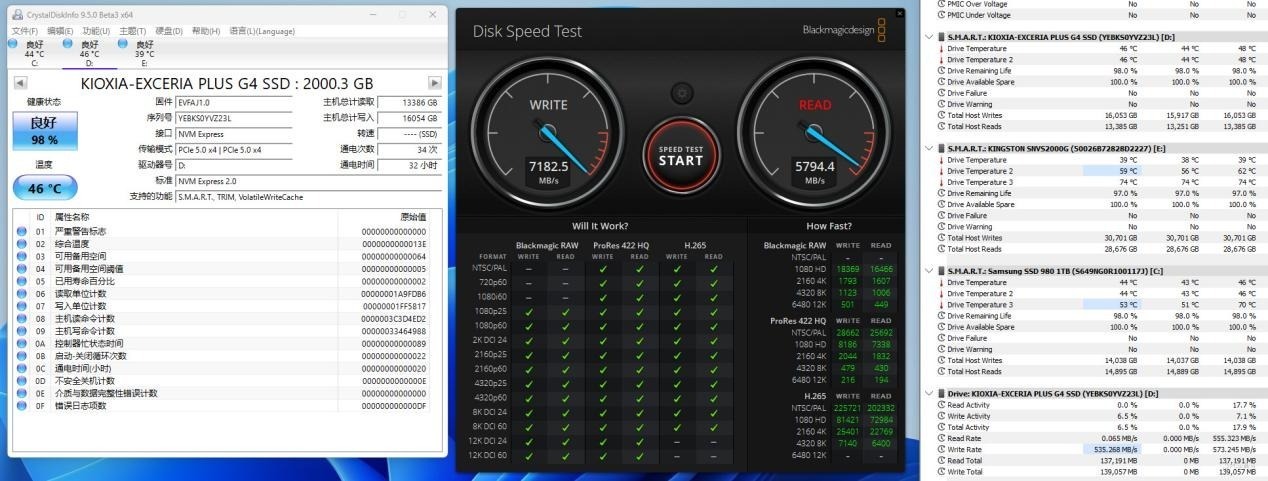Collapse the Samsung SSD 980 1TB S.M.A.R.T. group

tap(932, 271)
